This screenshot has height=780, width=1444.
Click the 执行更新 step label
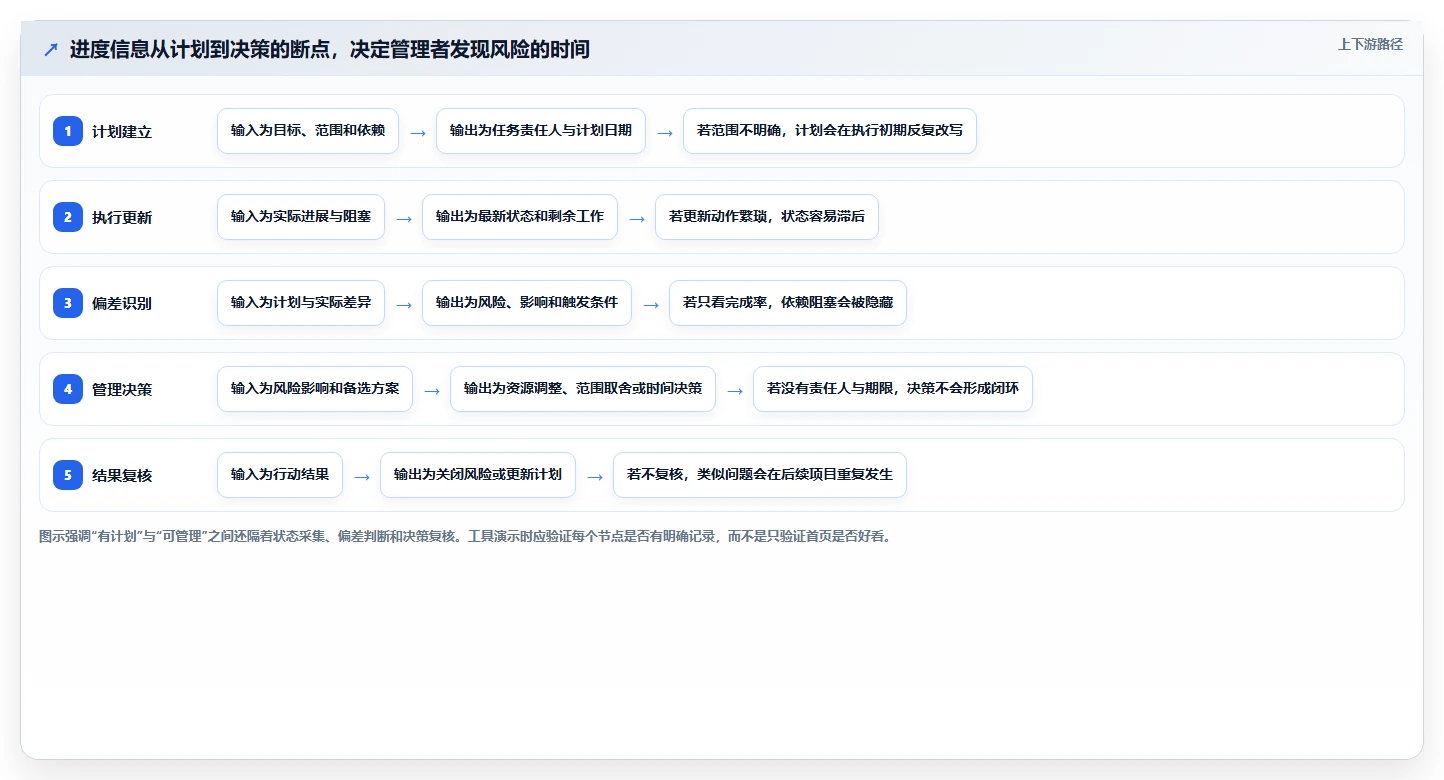[122, 218]
